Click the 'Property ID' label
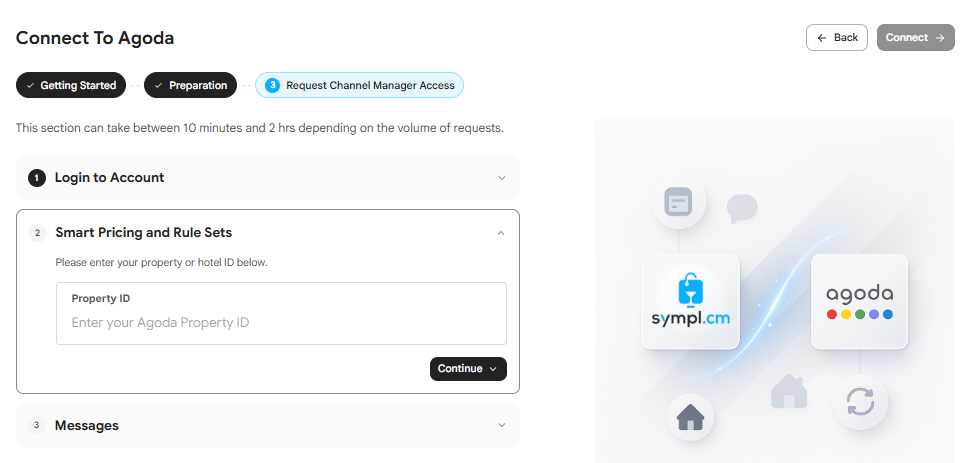Screen dimensions: 972x463 (100, 298)
